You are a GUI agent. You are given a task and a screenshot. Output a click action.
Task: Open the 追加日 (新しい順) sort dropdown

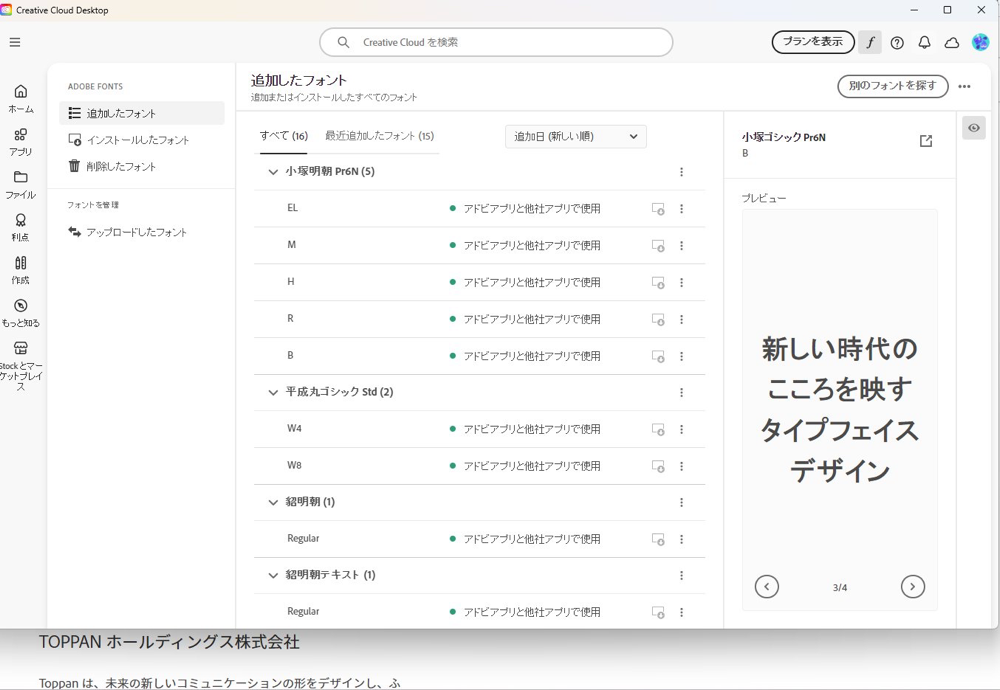576,136
